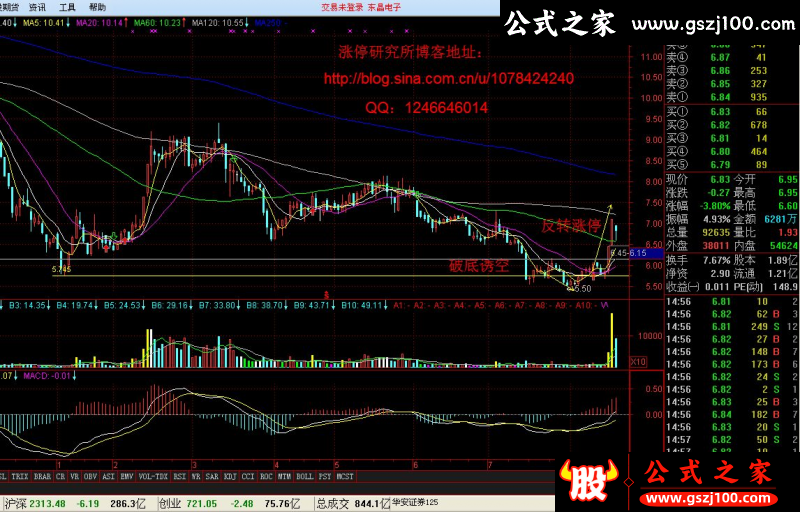This screenshot has height=512, width=800.
Task: Click the 交易未登录 login status link
Action: pyautogui.click(x=342, y=7)
